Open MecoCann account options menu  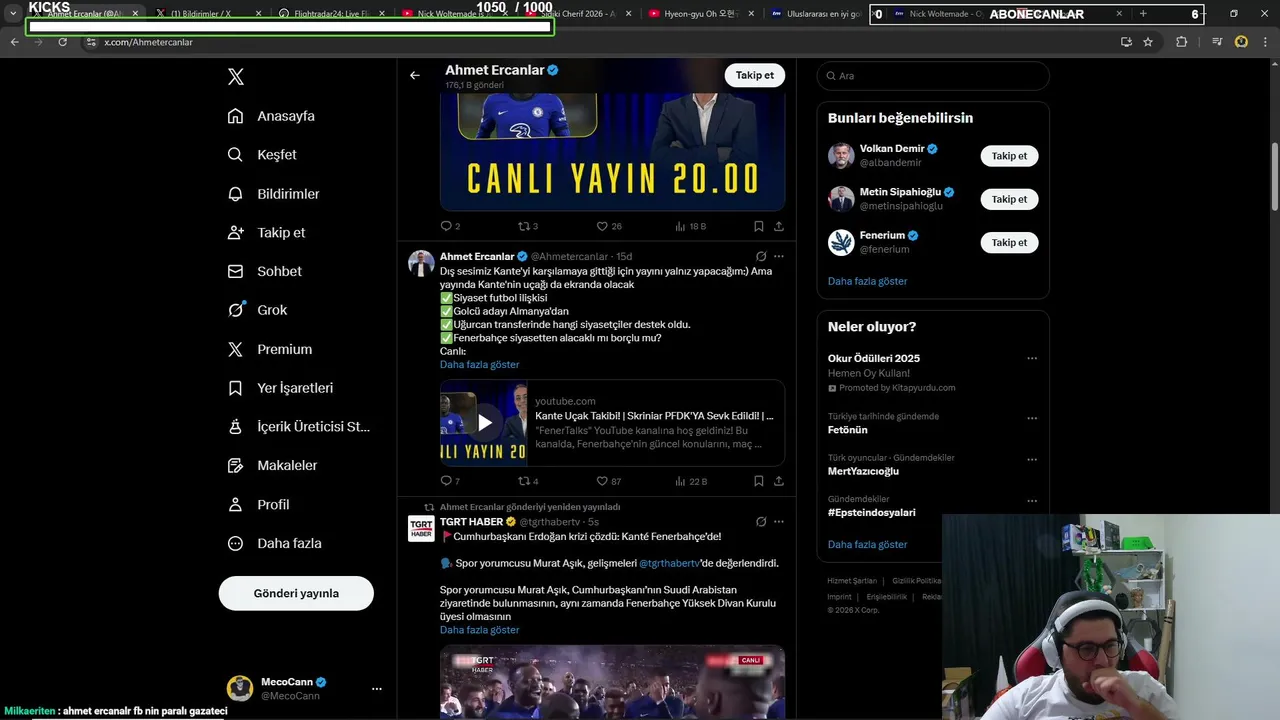377,689
